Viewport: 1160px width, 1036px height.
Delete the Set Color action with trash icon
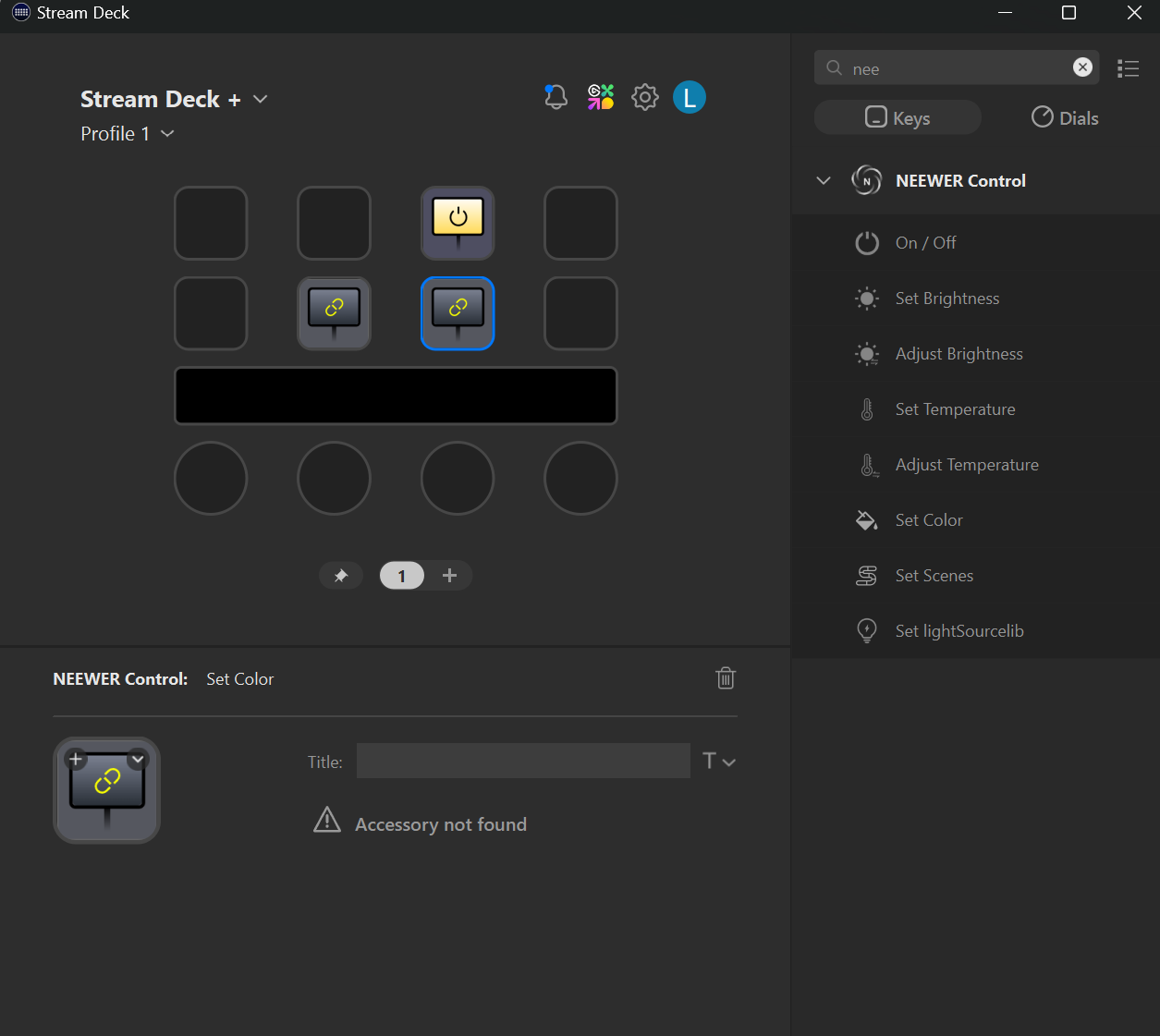pos(726,678)
